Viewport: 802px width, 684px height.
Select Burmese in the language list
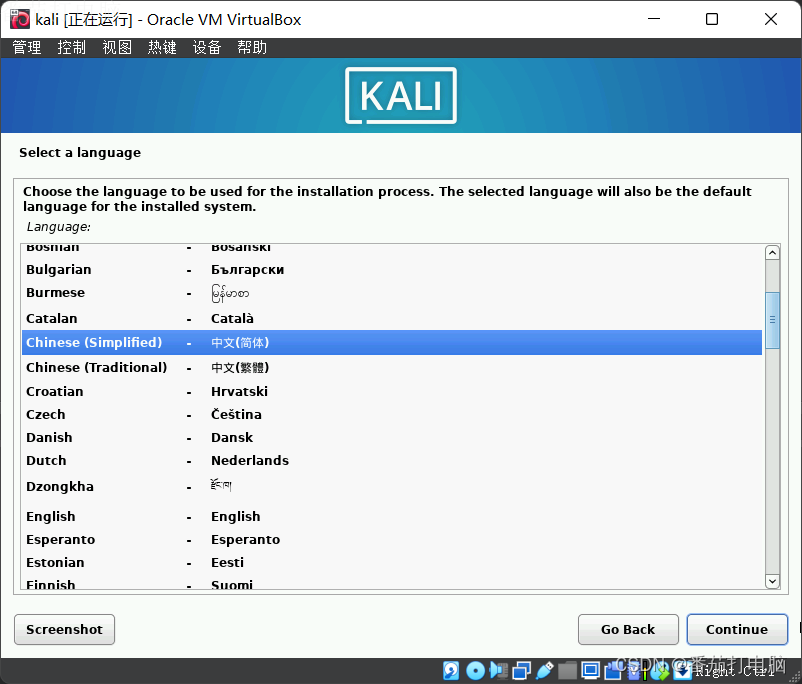(392, 293)
